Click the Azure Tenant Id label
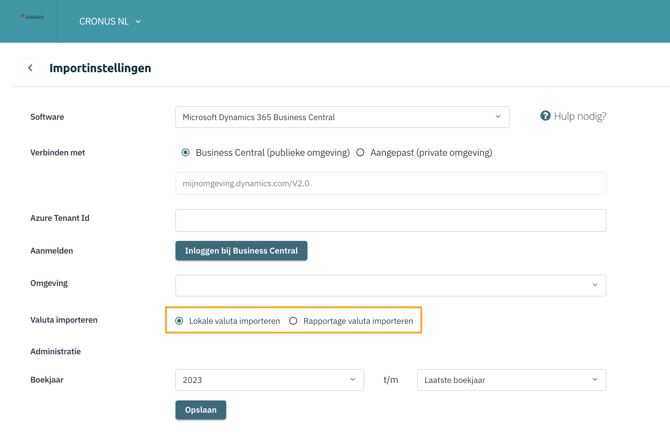This screenshot has width=670, height=435. tap(60, 218)
